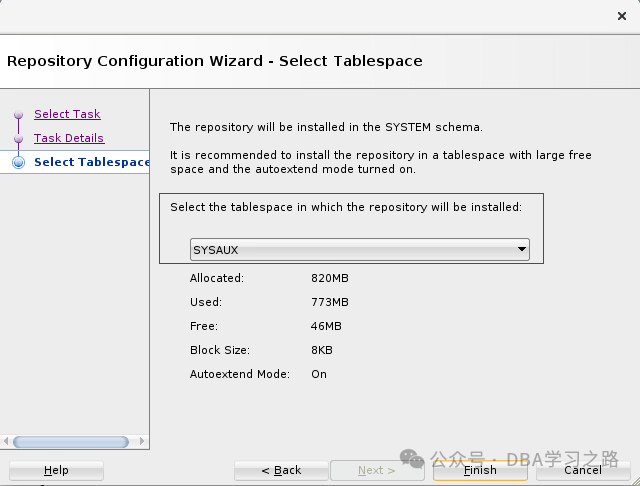Click the Autoextend Mode value On
Image resolution: width=640 pixels, height=486 pixels.
(319, 374)
